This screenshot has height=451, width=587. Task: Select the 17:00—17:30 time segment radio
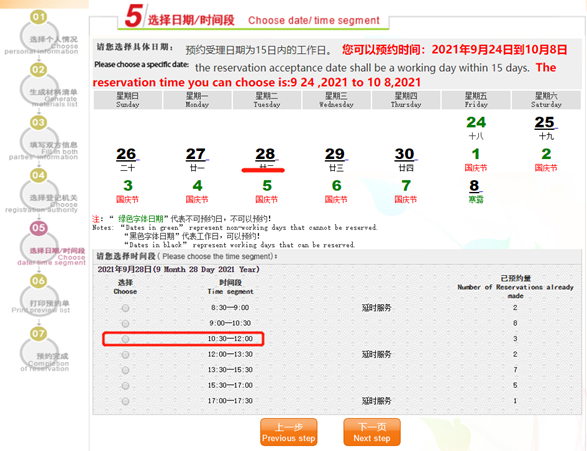125,401
